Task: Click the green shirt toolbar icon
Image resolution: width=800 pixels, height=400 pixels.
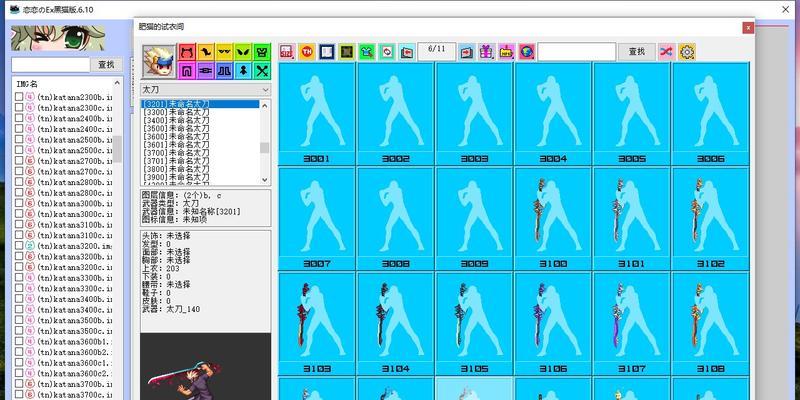Action: 367,52
